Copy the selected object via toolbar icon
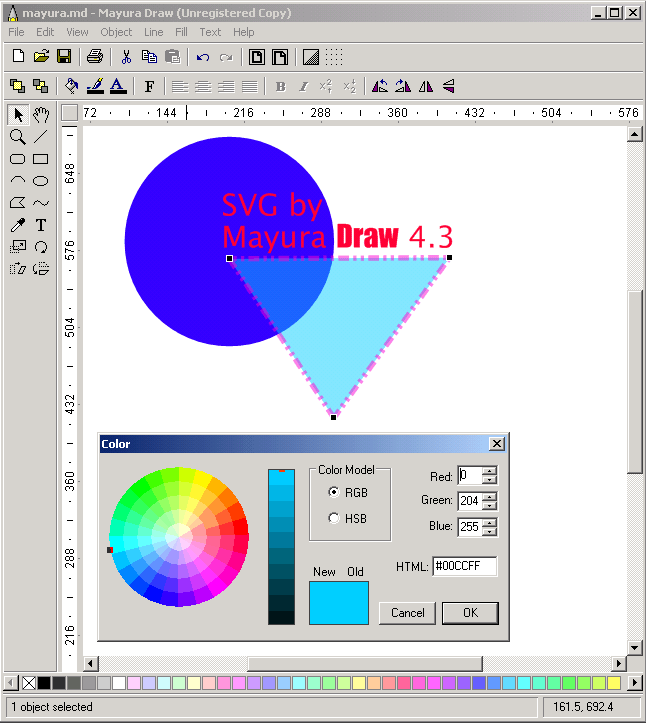The height and width of the screenshot is (723, 646). pyautogui.click(x=149, y=57)
